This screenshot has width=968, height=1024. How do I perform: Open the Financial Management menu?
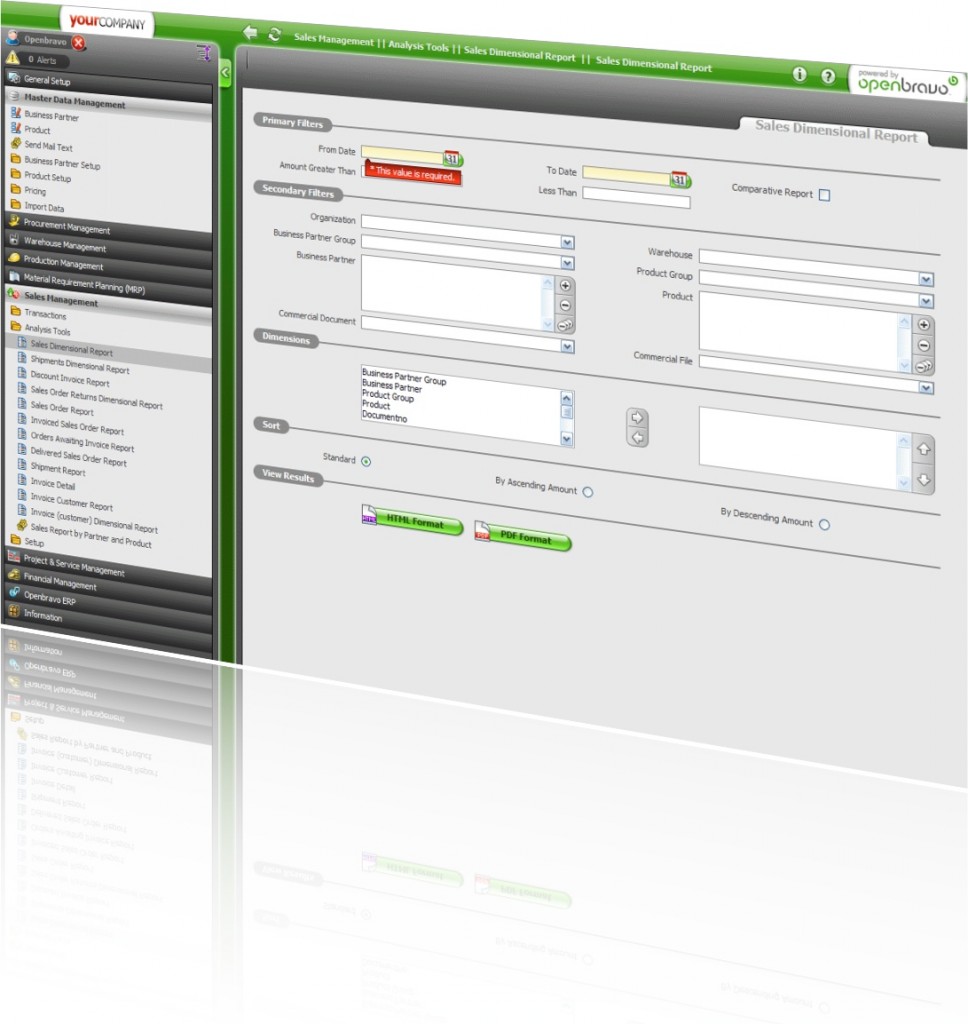point(60,585)
